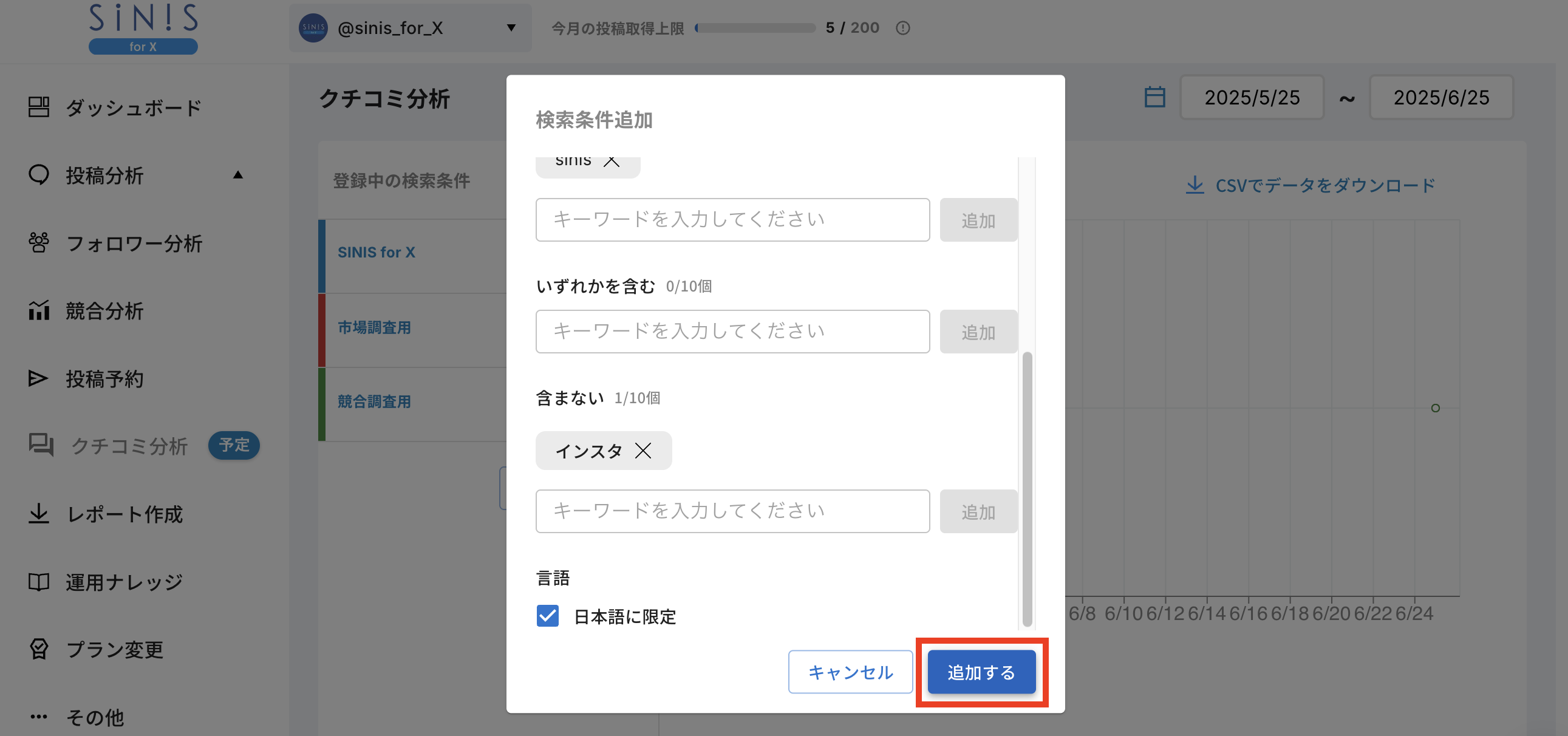Click the start date 2025/5/25 field
This screenshot has width=1568, height=736.
coord(1252,97)
